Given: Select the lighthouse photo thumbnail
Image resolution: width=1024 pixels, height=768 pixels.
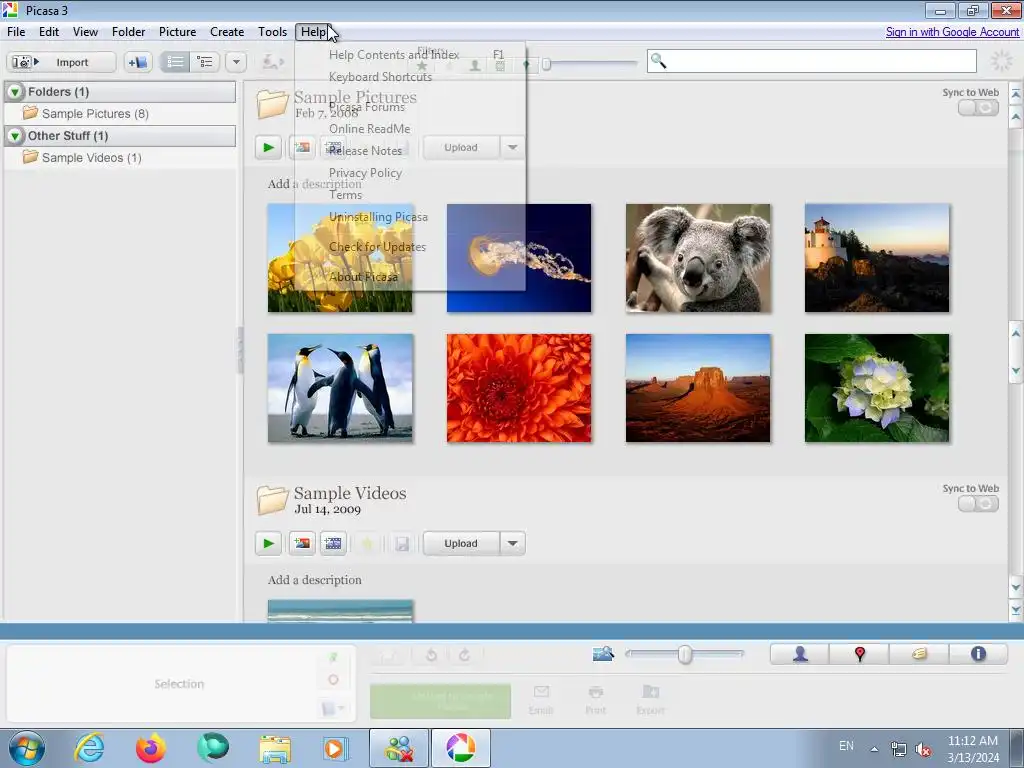Looking at the screenshot, I should coord(877,258).
